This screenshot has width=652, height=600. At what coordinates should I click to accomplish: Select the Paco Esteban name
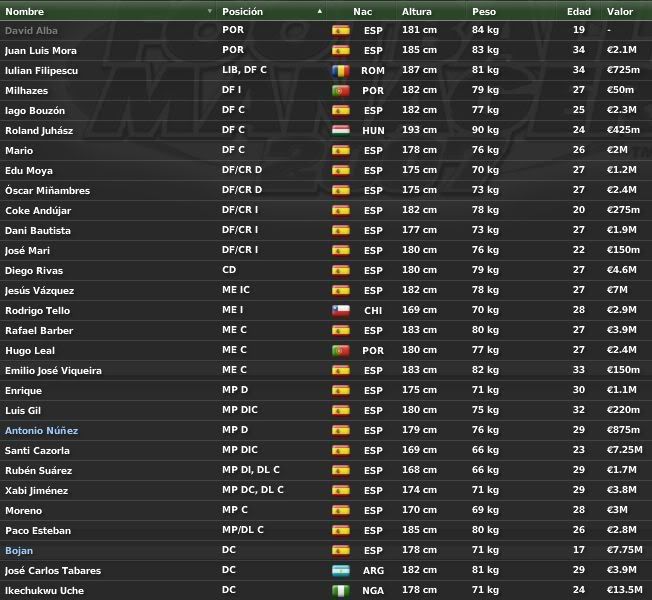click(x=38, y=531)
